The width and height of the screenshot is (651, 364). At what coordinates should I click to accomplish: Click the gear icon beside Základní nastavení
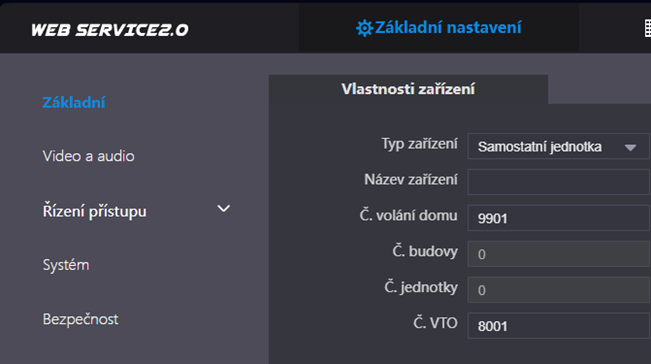click(364, 28)
